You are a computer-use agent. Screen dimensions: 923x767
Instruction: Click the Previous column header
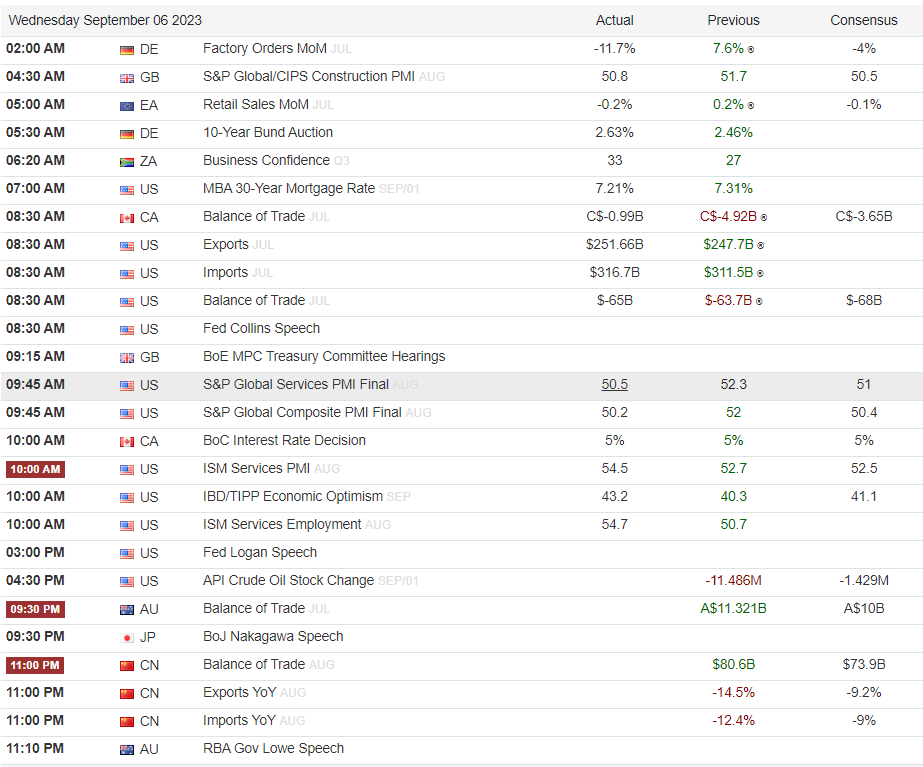(x=733, y=20)
